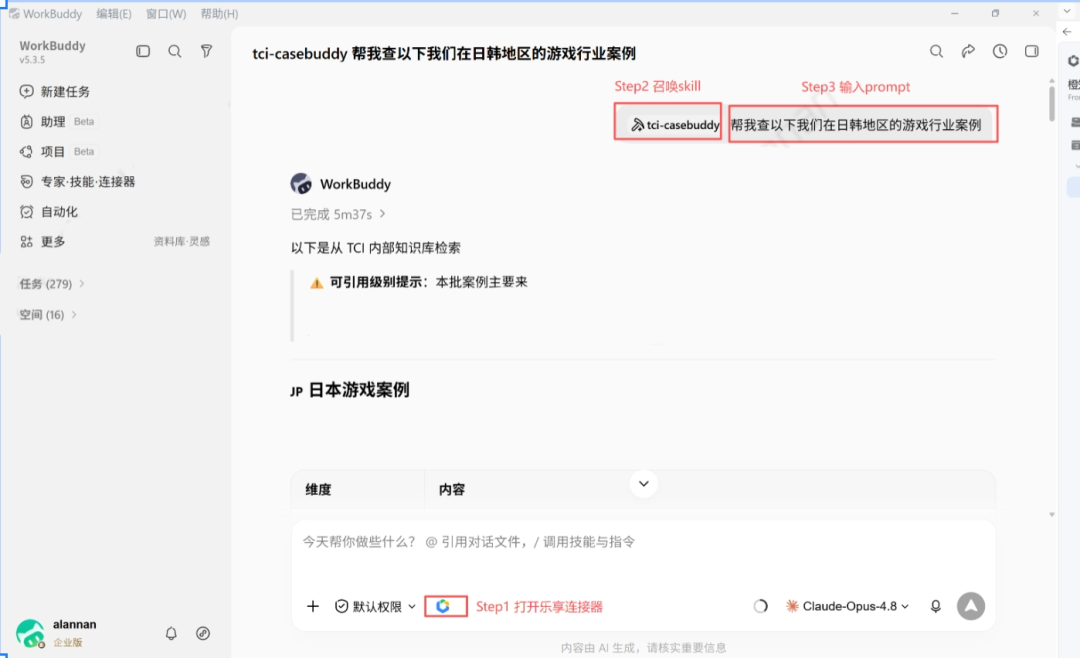Expand the 任务 (279) list
The width and height of the screenshot is (1080, 658).
pos(52,284)
